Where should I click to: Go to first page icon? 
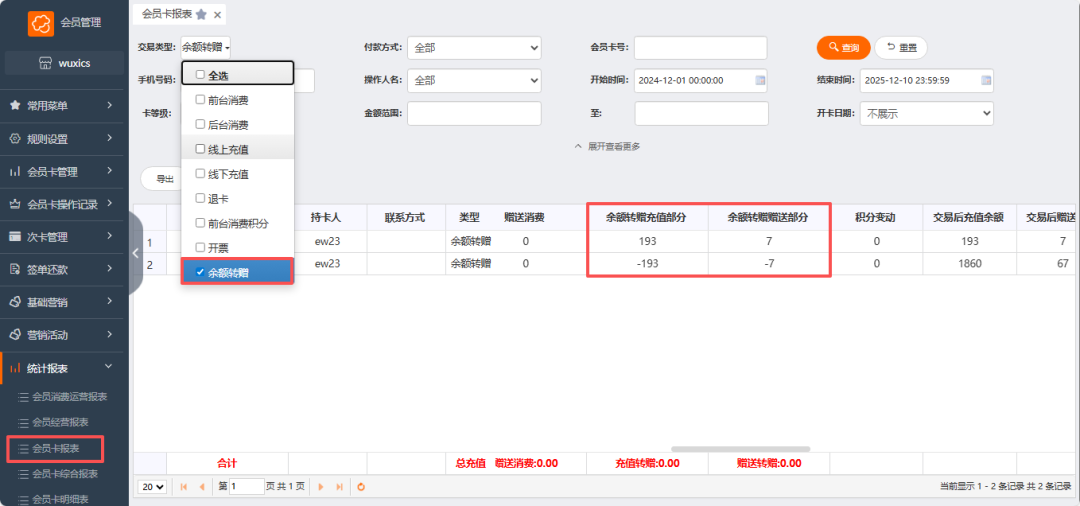point(184,487)
